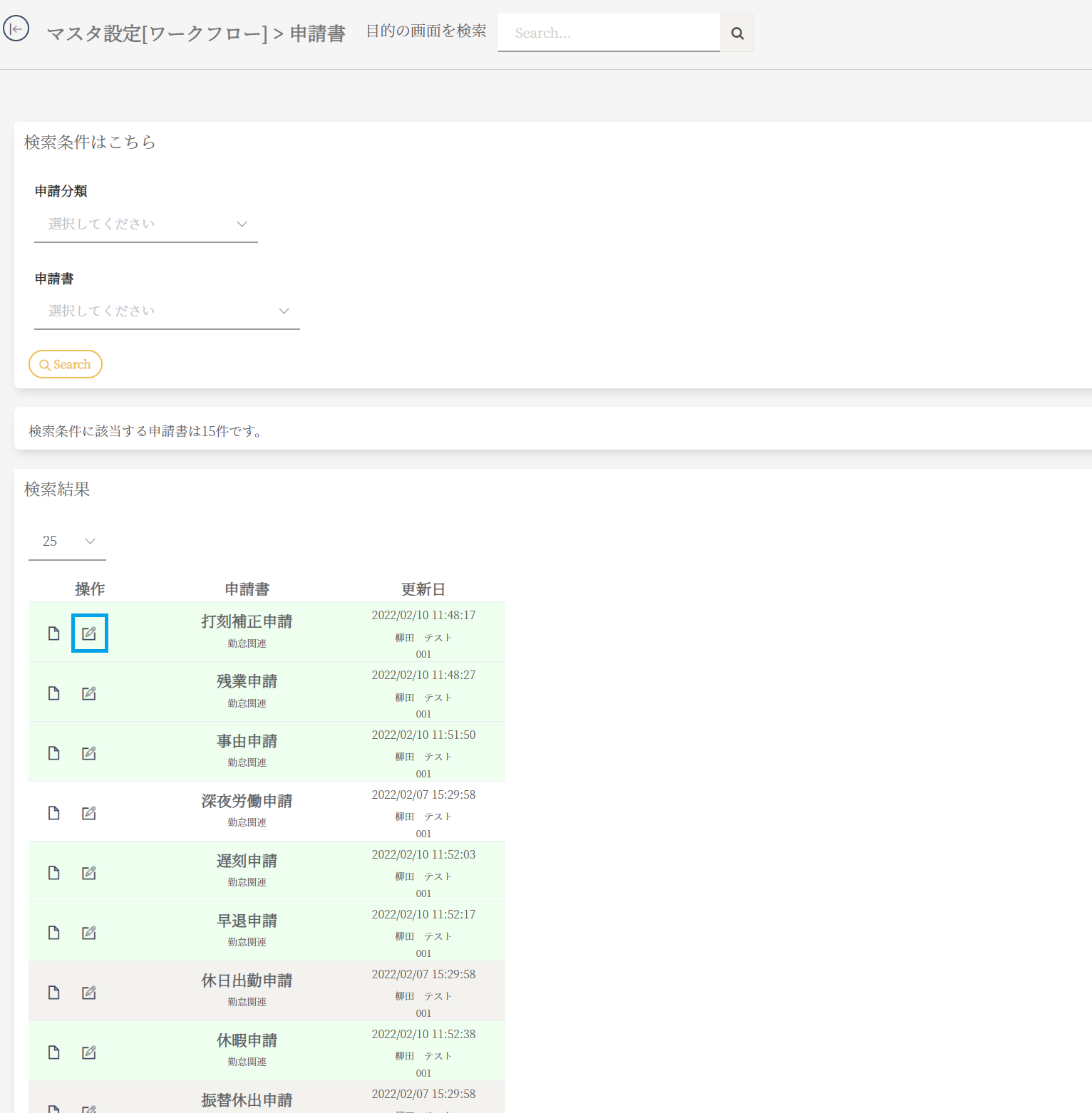Click document icon for 打刻補正申請 row
Image resolution: width=1092 pixels, height=1113 pixels.
click(x=53, y=633)
